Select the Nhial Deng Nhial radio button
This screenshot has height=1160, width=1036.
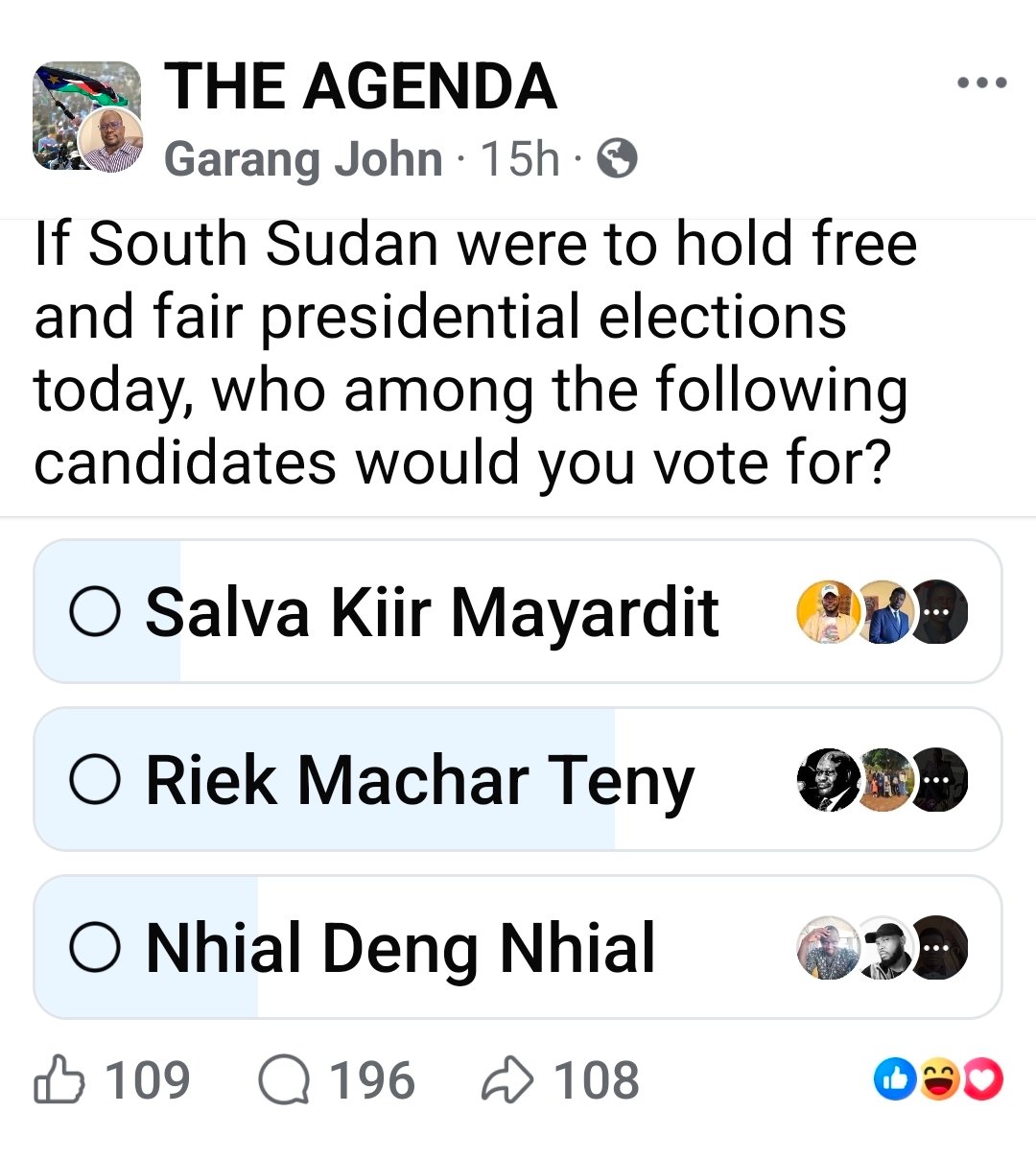point(95,948)
